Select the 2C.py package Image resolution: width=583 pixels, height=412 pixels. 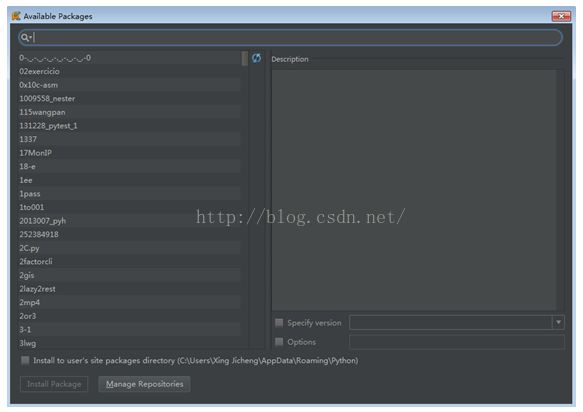point(129,248)
